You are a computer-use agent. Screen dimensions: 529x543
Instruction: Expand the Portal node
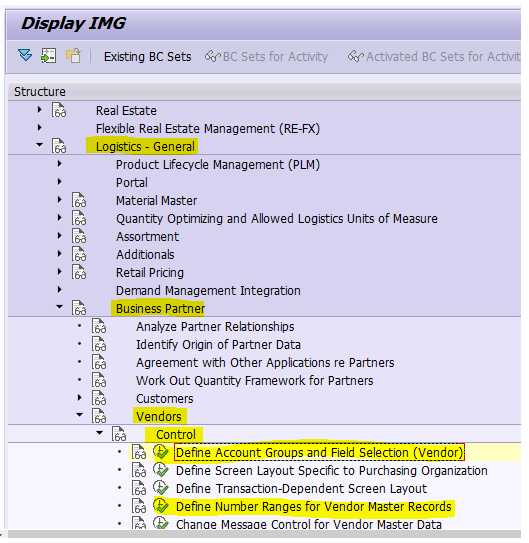pyautogui.click(x=60, y=181)
